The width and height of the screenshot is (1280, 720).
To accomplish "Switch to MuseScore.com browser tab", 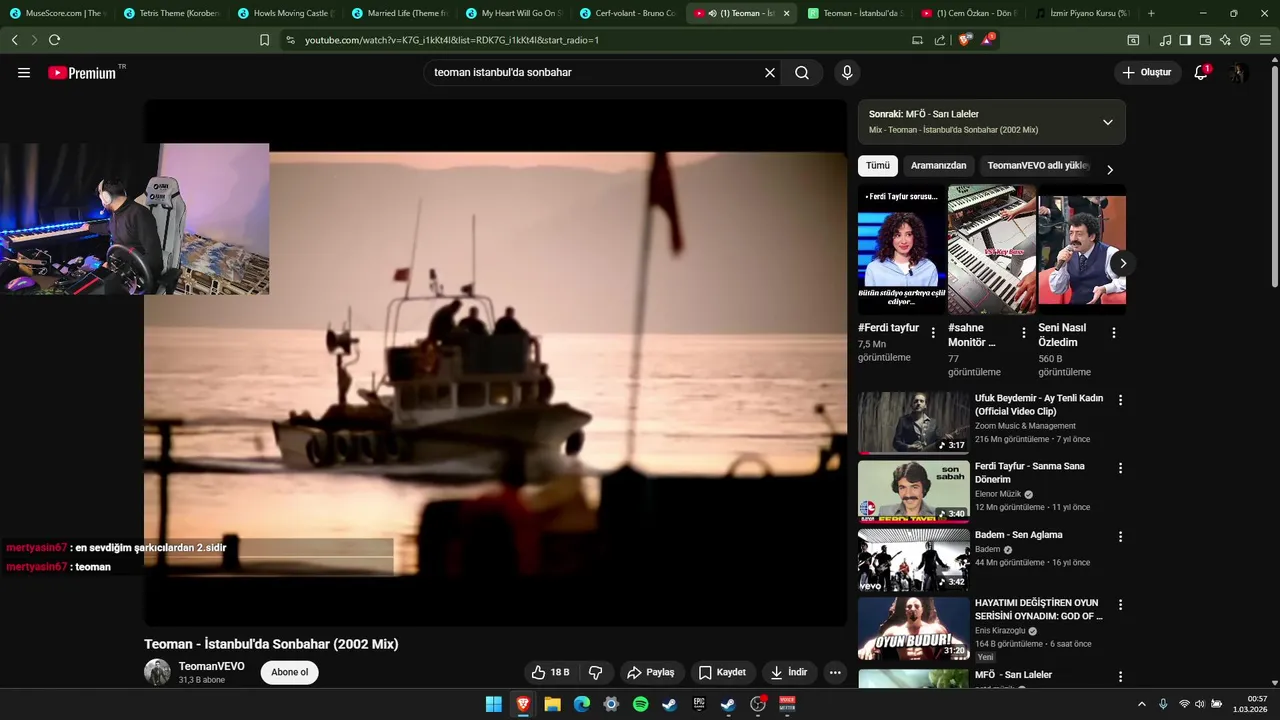I will [57, 13].
